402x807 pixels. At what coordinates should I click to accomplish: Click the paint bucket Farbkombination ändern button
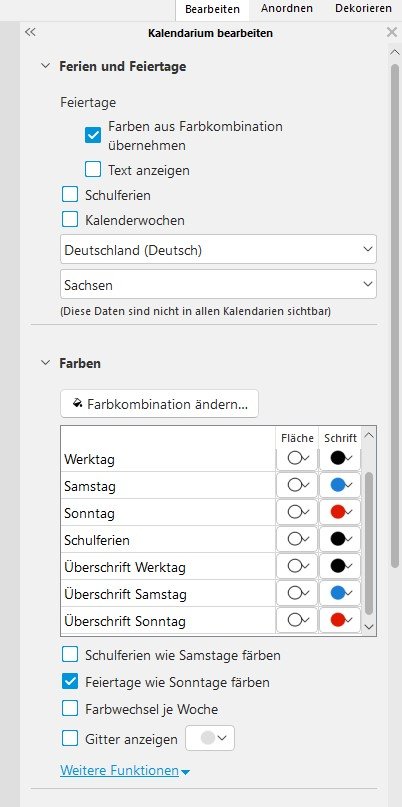click(x=159, y=404)
